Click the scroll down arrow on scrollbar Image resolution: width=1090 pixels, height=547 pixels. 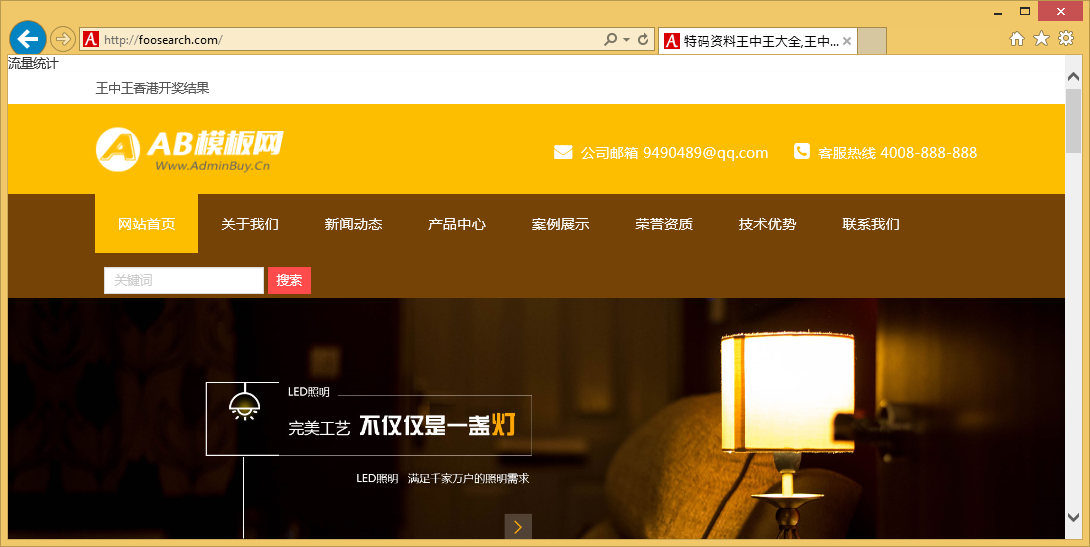[1074, 518]
